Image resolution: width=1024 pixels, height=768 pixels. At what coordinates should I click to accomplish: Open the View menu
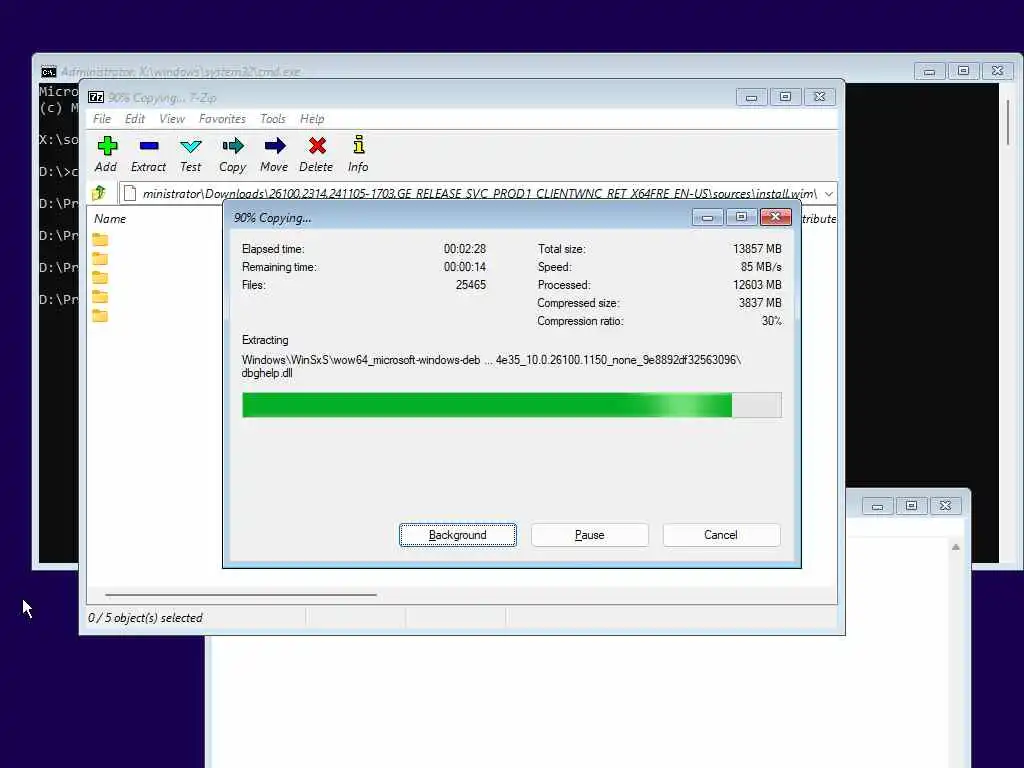coord(172,119)
